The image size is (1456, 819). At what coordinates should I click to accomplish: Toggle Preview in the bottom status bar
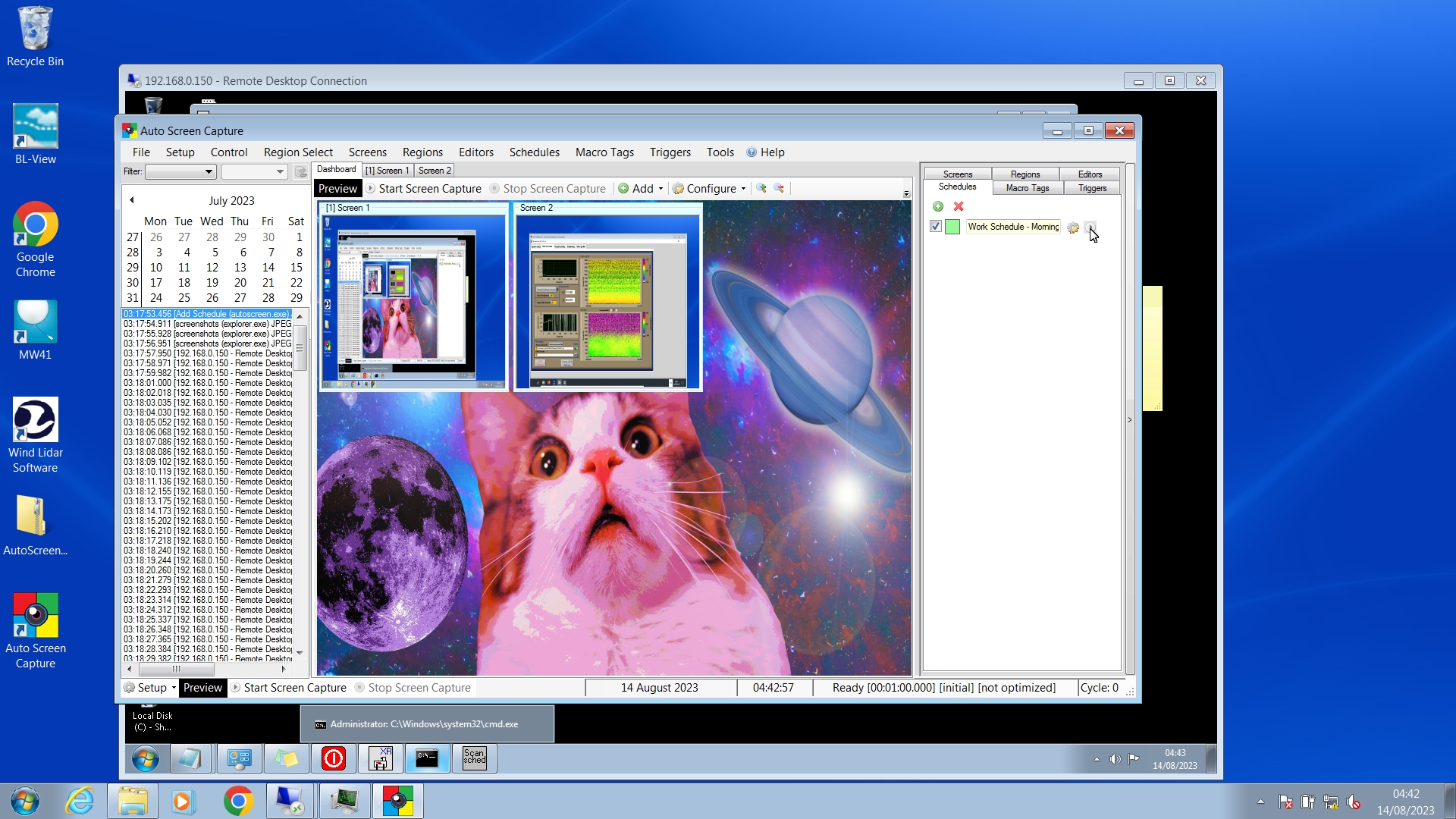point(202,688)
